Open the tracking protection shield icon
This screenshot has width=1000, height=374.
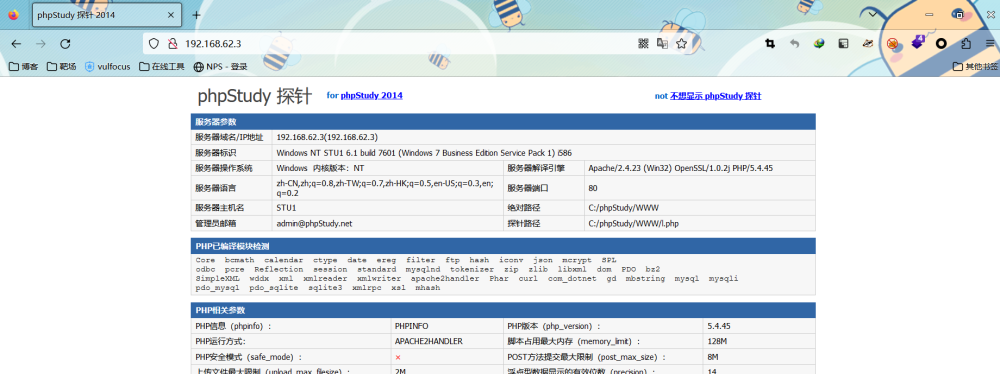click(154, 44)
